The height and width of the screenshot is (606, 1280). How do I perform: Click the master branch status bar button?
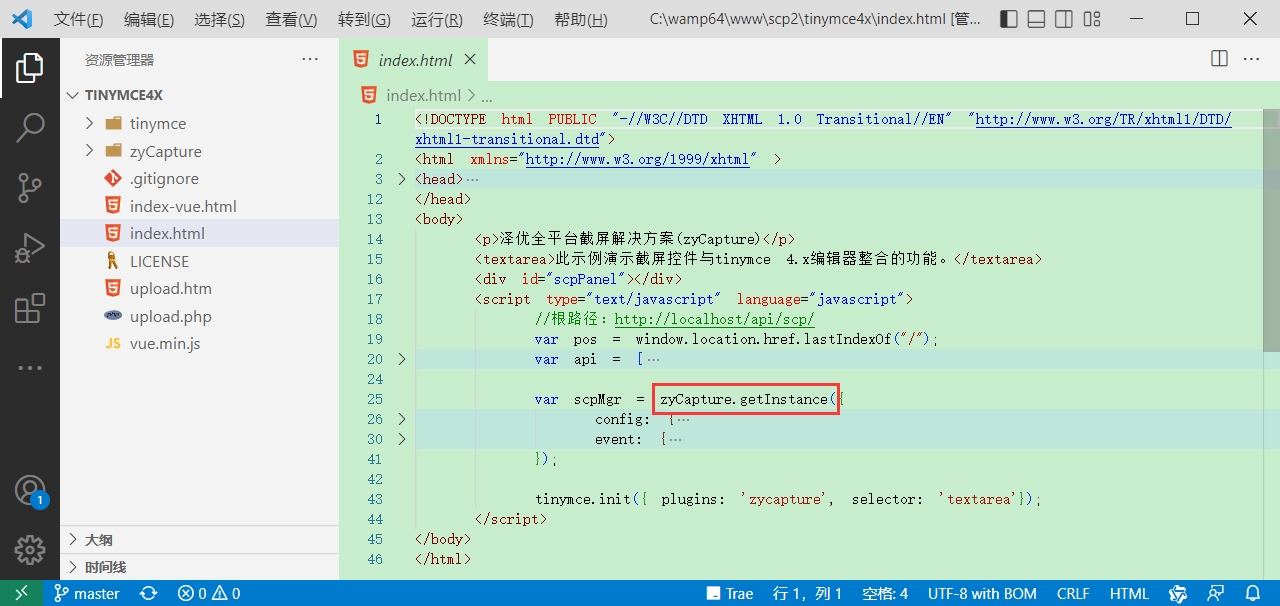click(x=87, y=593)
